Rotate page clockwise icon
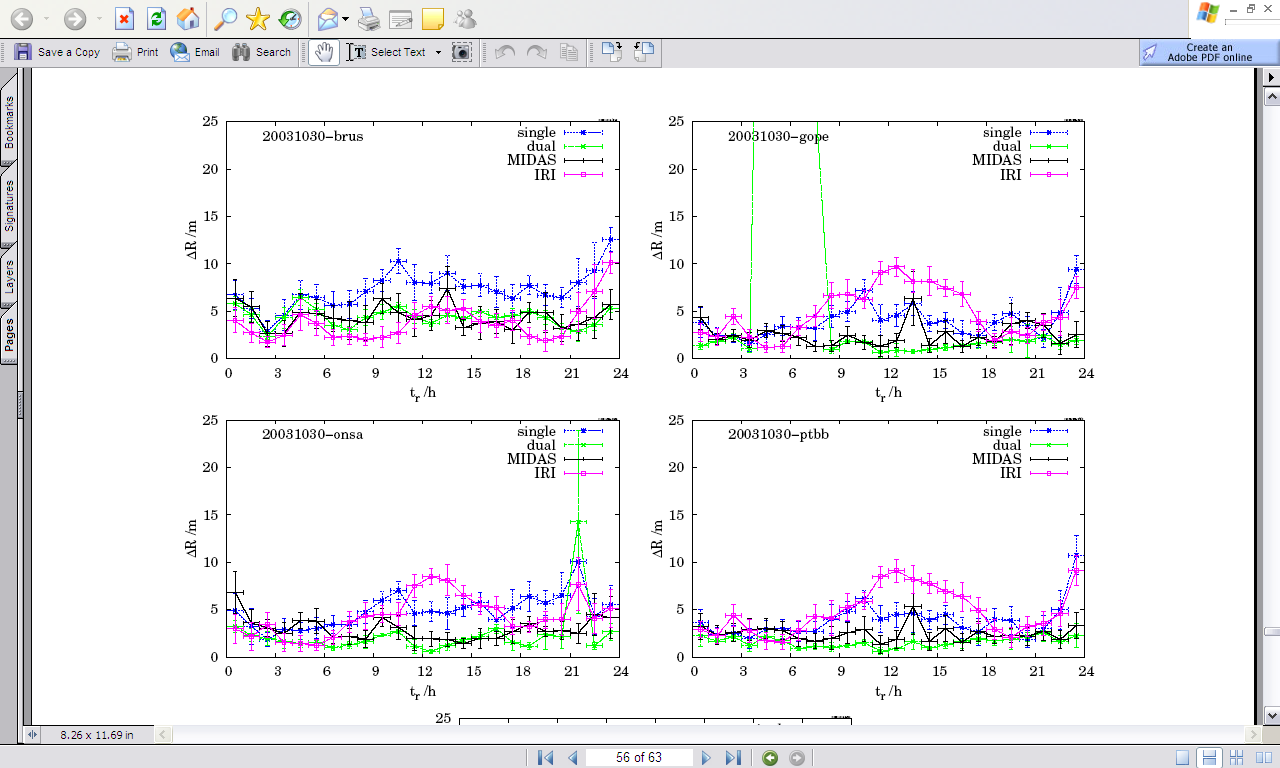 pos(611,52)
